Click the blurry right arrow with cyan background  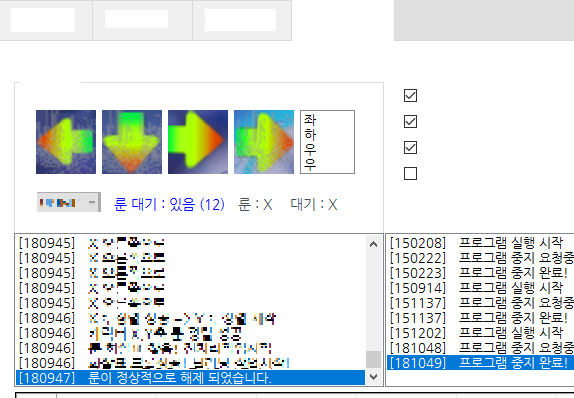tap(264, 142)
